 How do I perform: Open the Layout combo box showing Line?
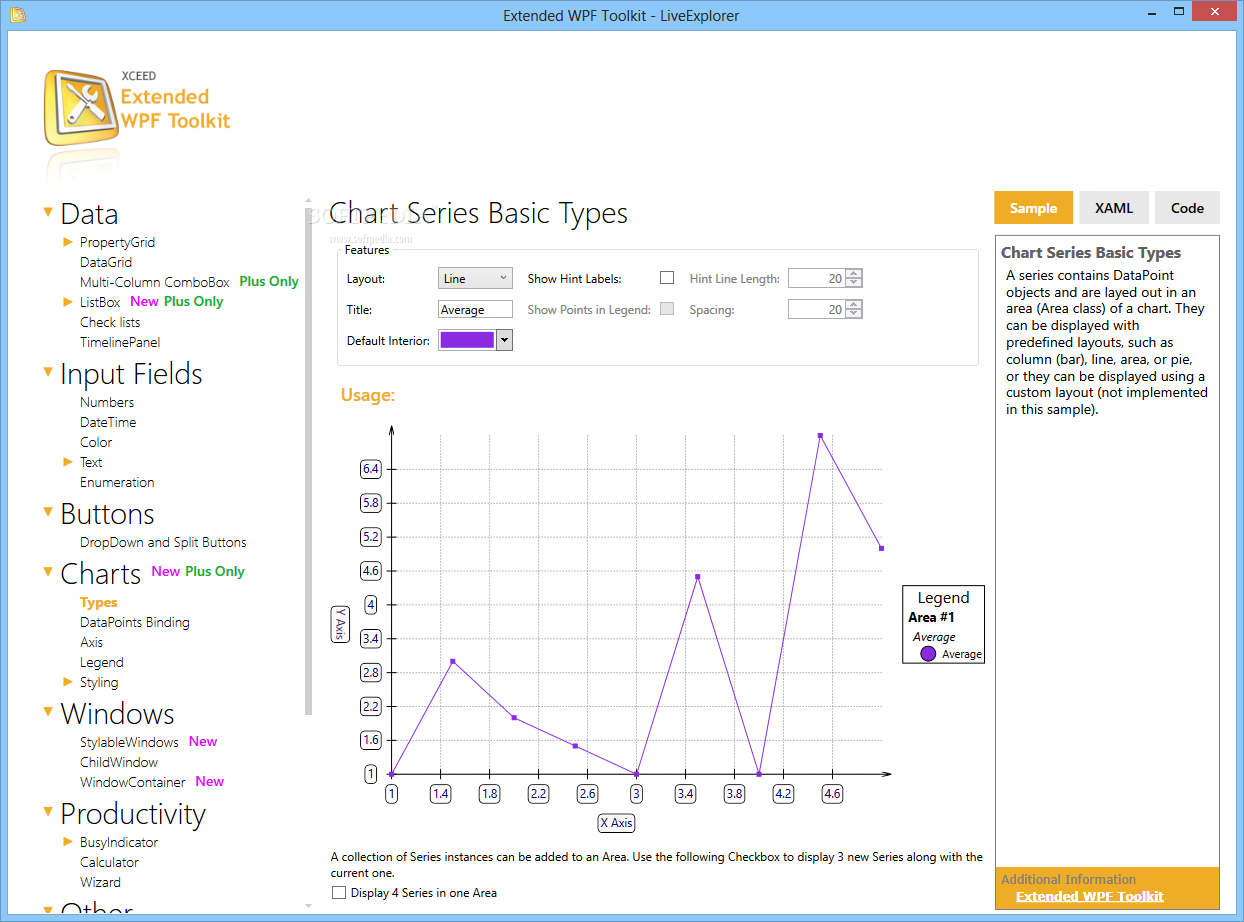(475, 279)
